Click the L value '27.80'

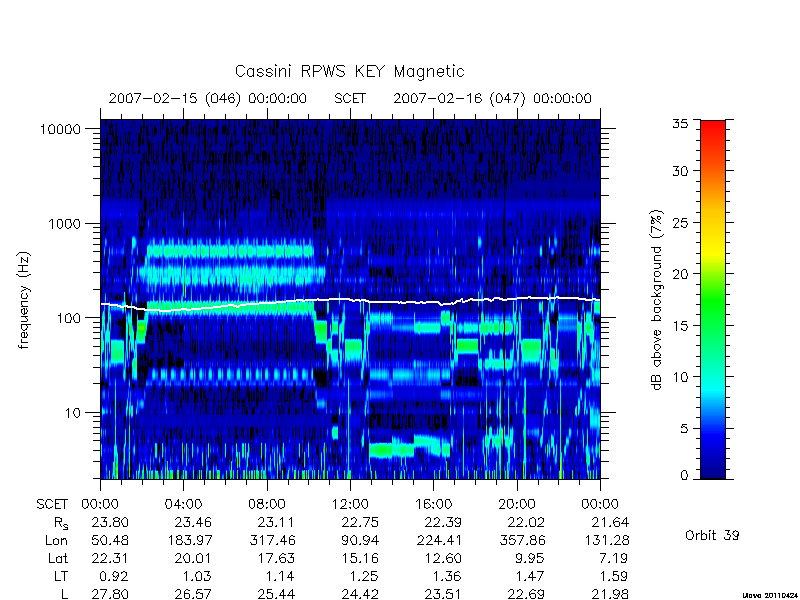pyautogui.click(x=110, y=594)
